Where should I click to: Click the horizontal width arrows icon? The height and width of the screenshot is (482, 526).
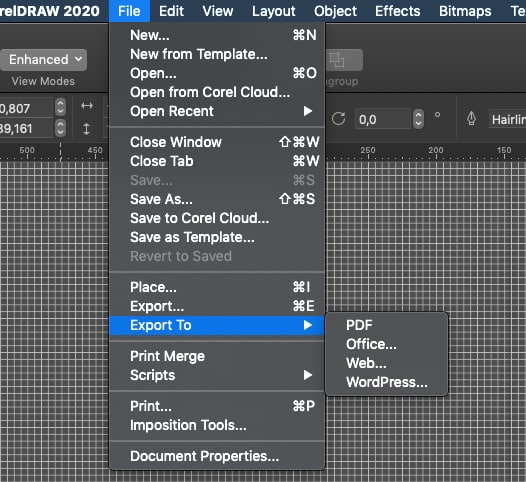click(87, 106)
